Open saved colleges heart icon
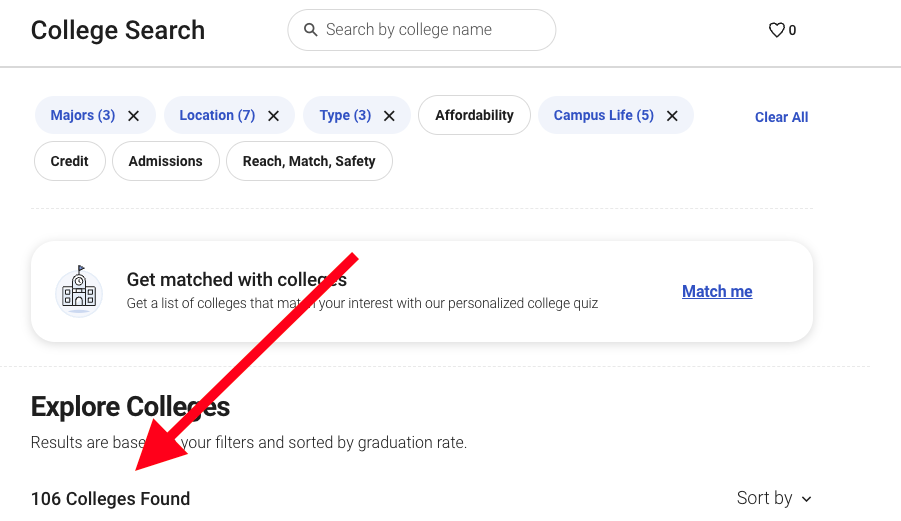Viewport: 901px width, 521px height. 776,30
